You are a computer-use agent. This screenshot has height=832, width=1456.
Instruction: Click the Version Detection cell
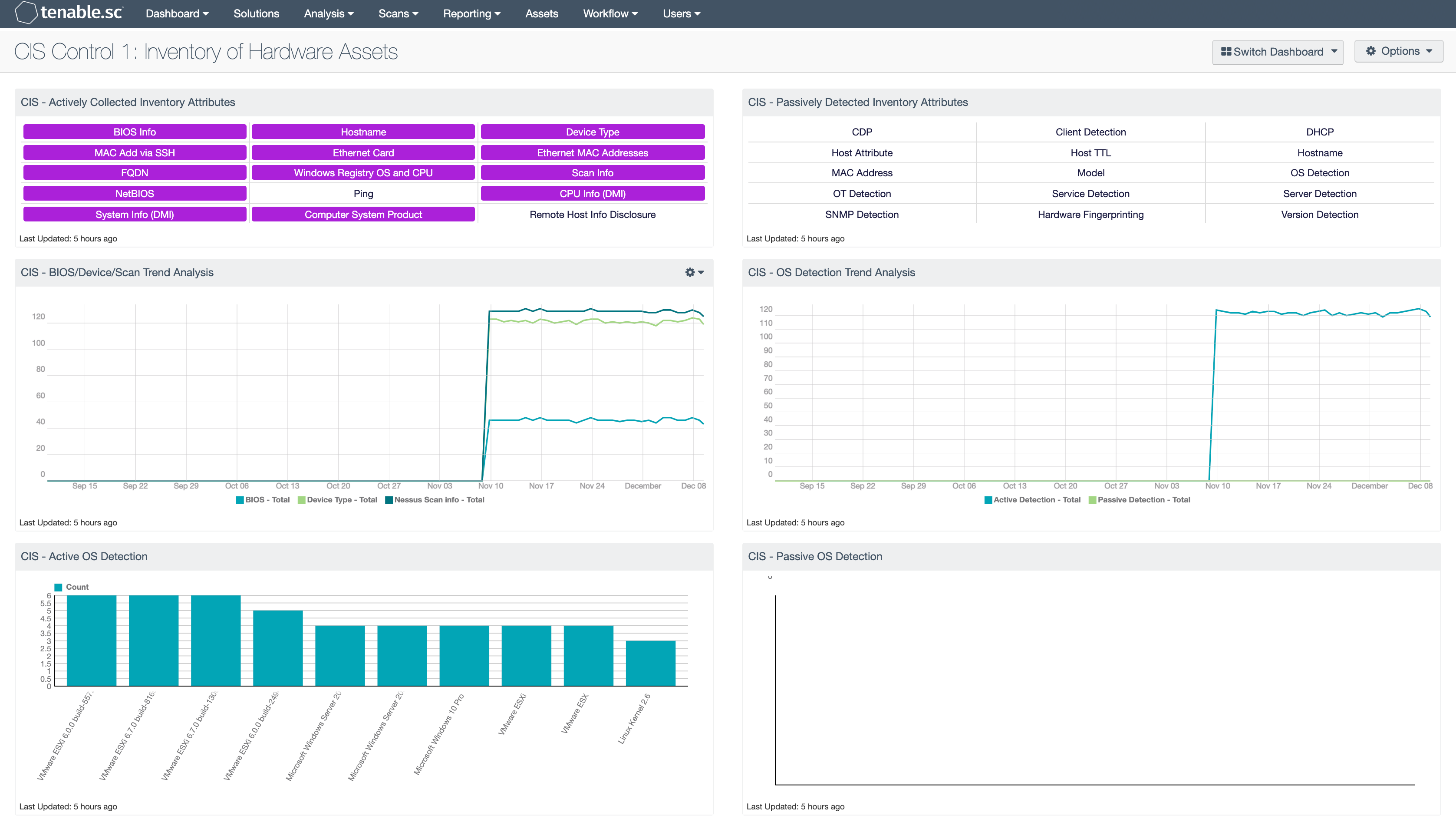pyautogui.click(x=1320, y=214)
